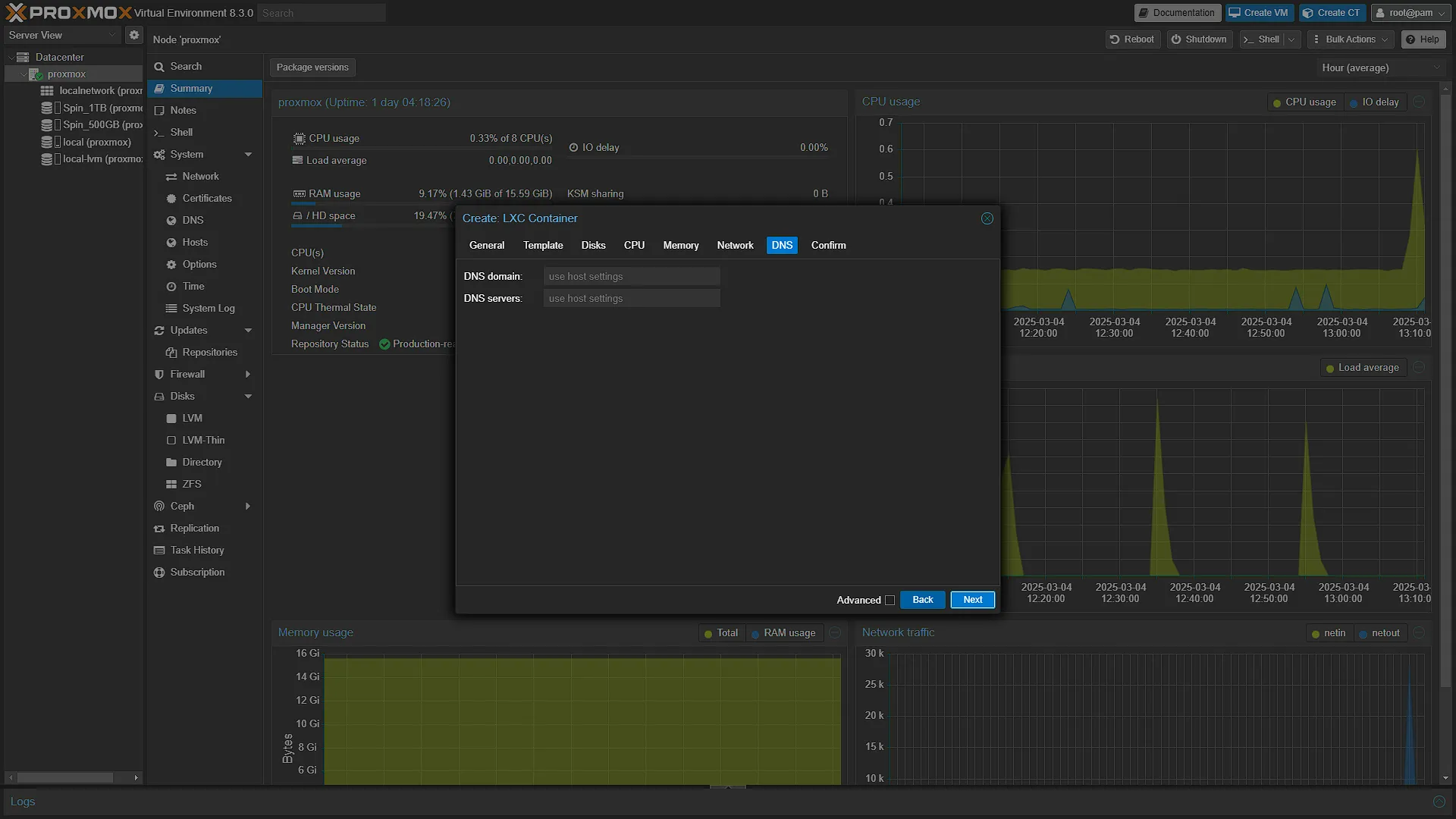Open the Server View dropdown

tap(111, 35)
